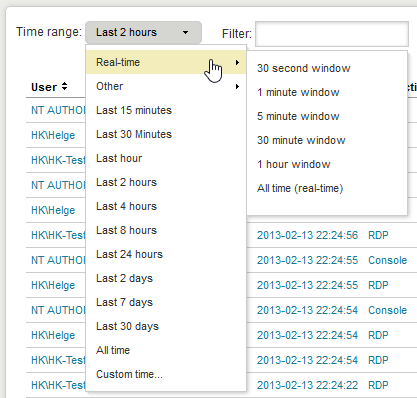Open the first HK\Helge user link
Screen dimensions: 417x398
click(53, 135)
